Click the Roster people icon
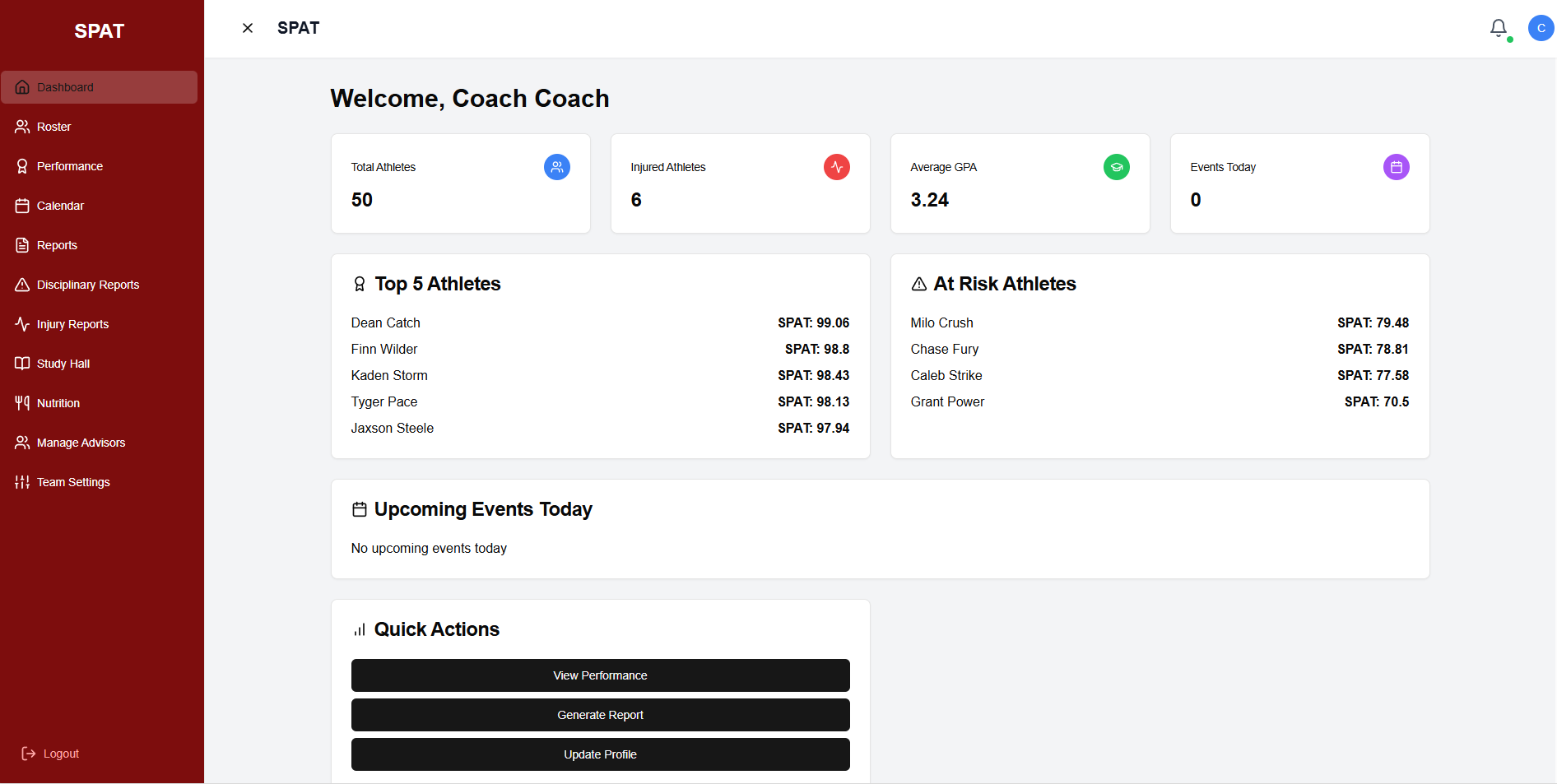 coord(22,127)
